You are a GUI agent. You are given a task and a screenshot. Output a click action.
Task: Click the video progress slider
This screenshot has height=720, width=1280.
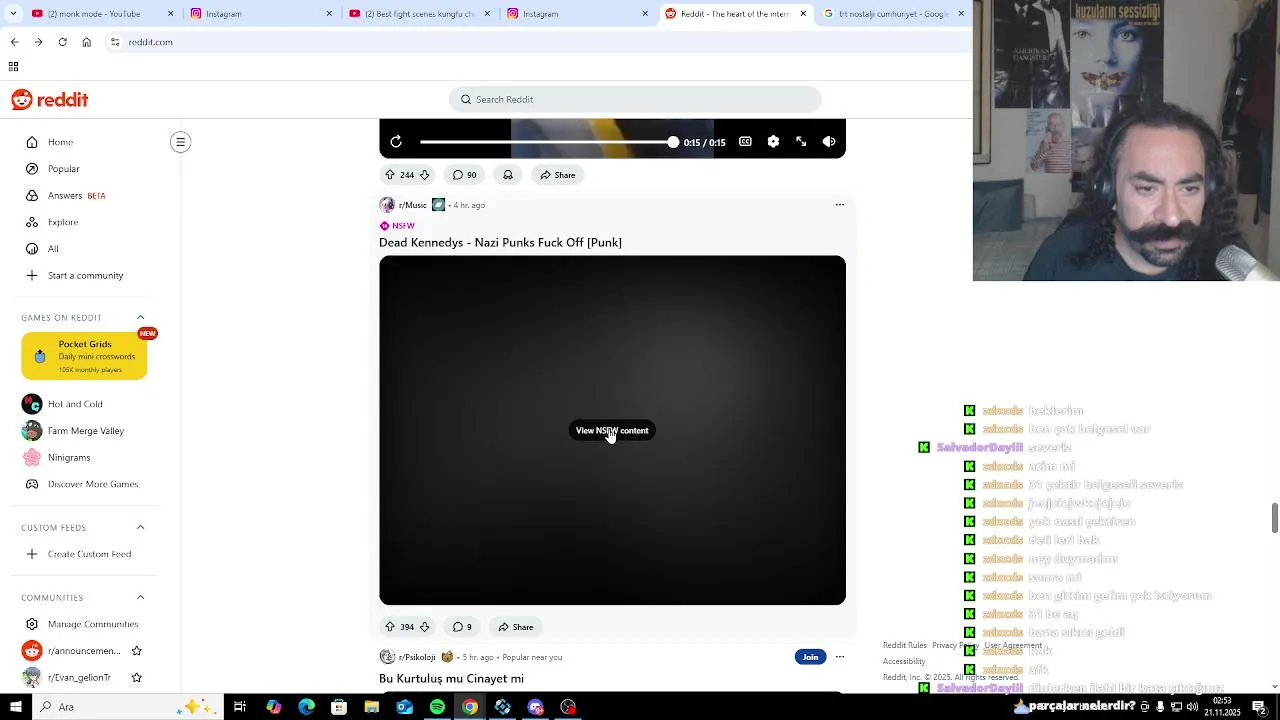click(546, 142)
